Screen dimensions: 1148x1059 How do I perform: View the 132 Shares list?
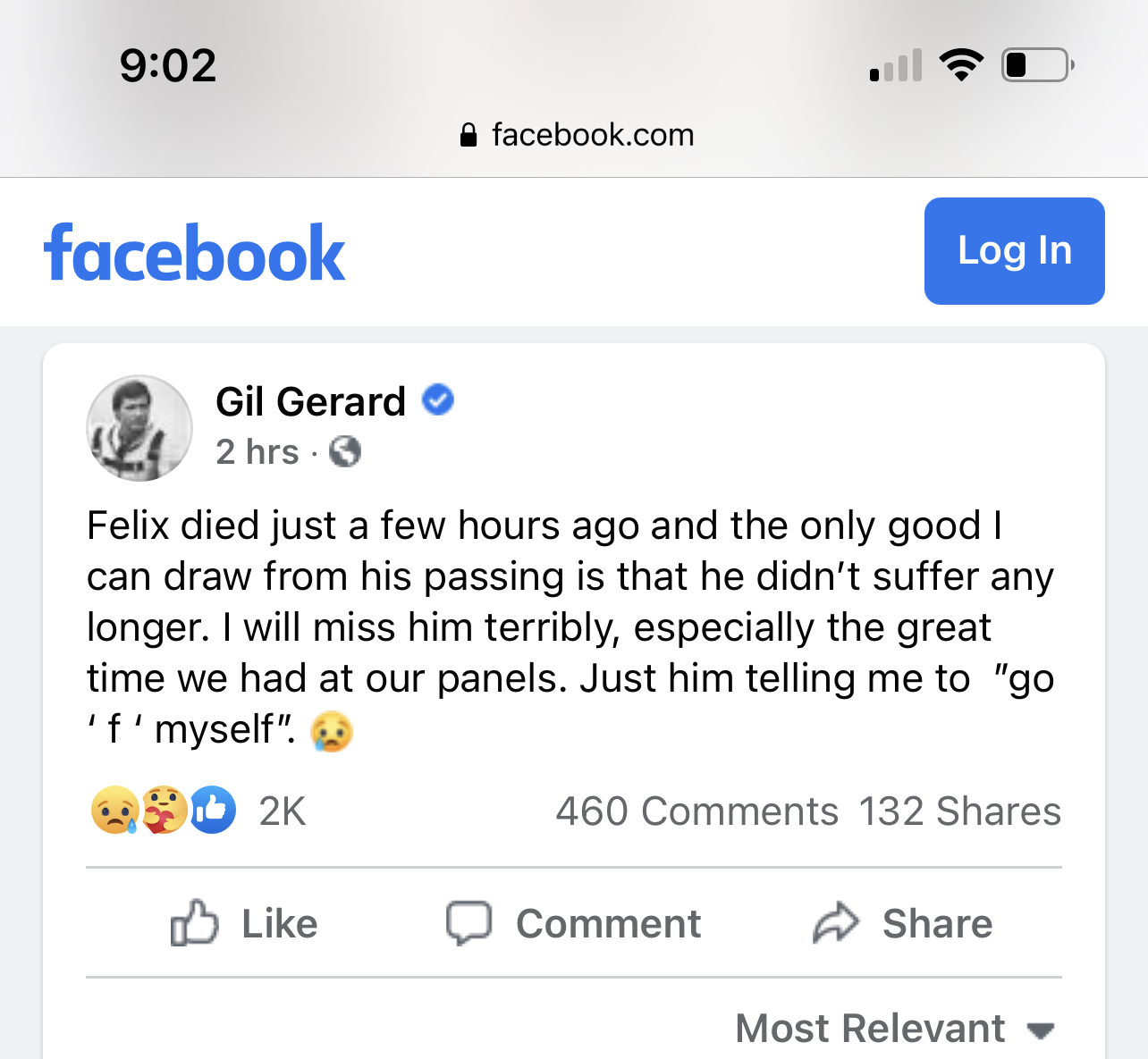tap(959, 811)
